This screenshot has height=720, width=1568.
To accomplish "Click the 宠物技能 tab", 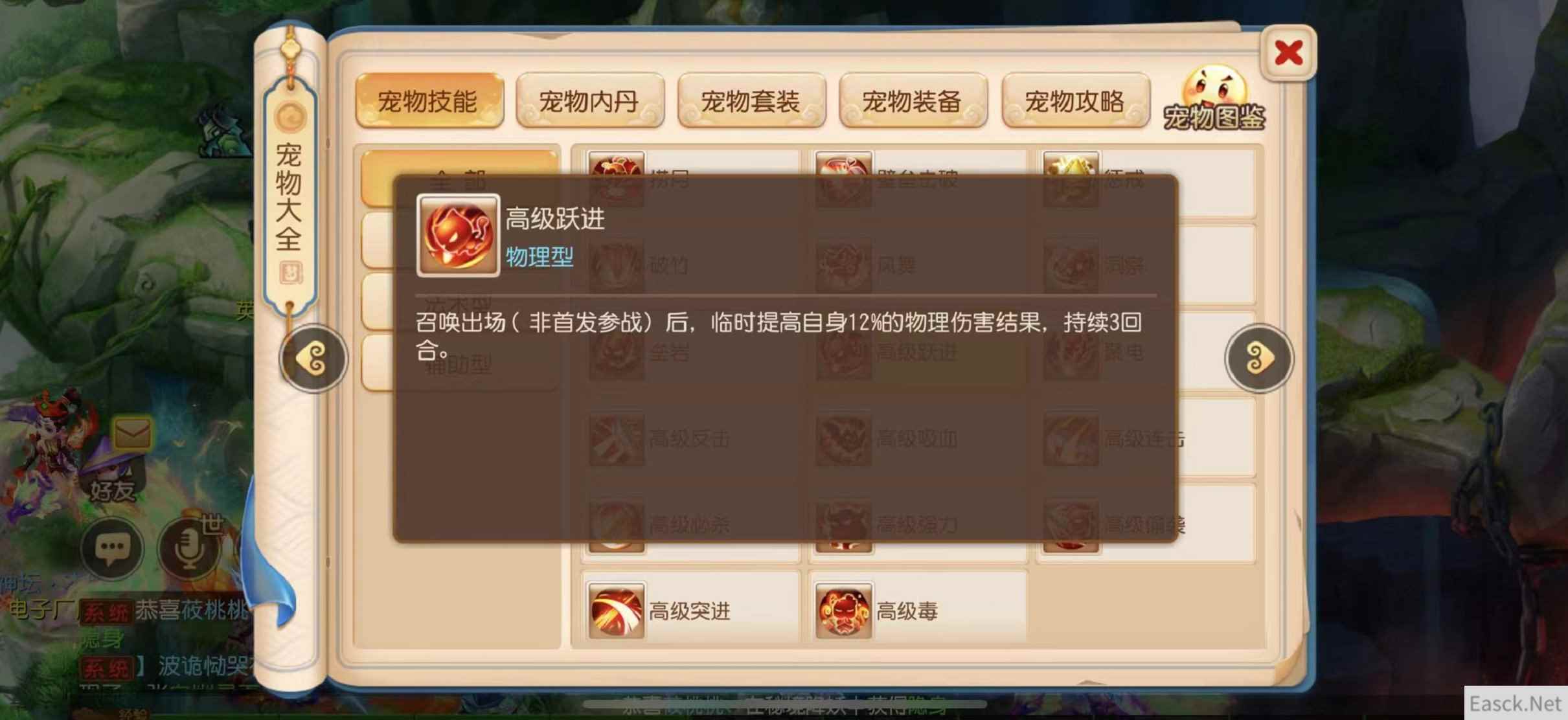I will (x=429, y=101).
